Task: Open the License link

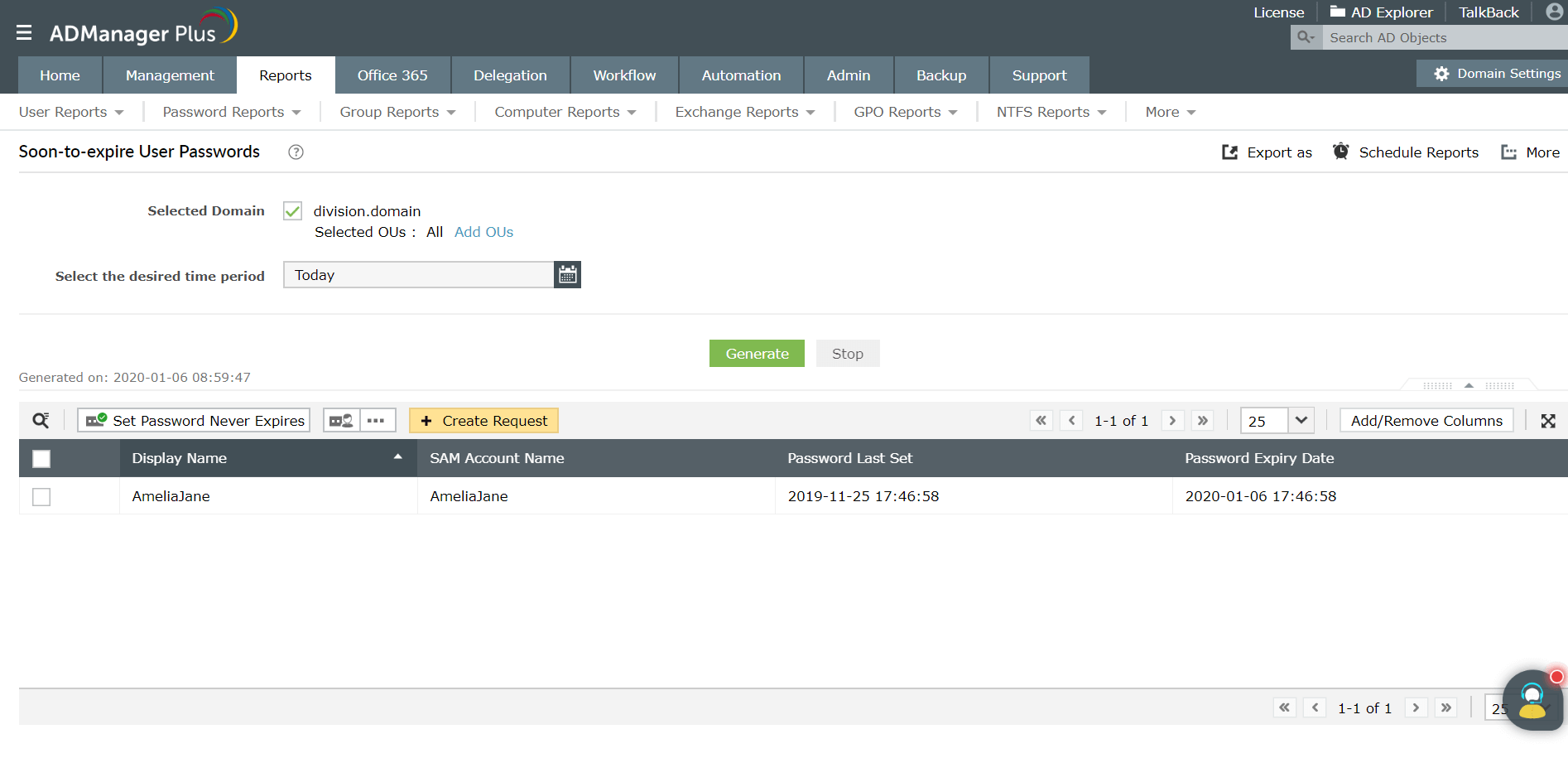Action: pyautogui.click(x=1278, y=12)
